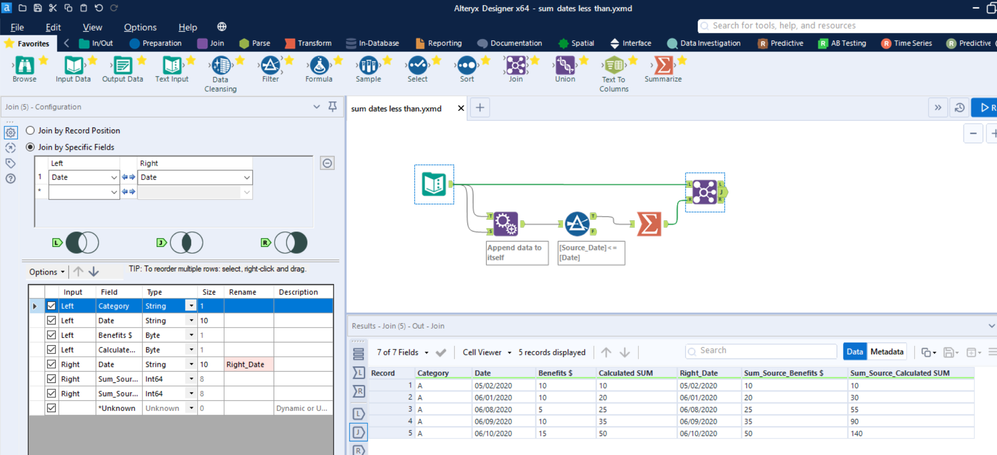Uncheck the Right_Date row checkbox
997x455 pixels.
point(52,365)
